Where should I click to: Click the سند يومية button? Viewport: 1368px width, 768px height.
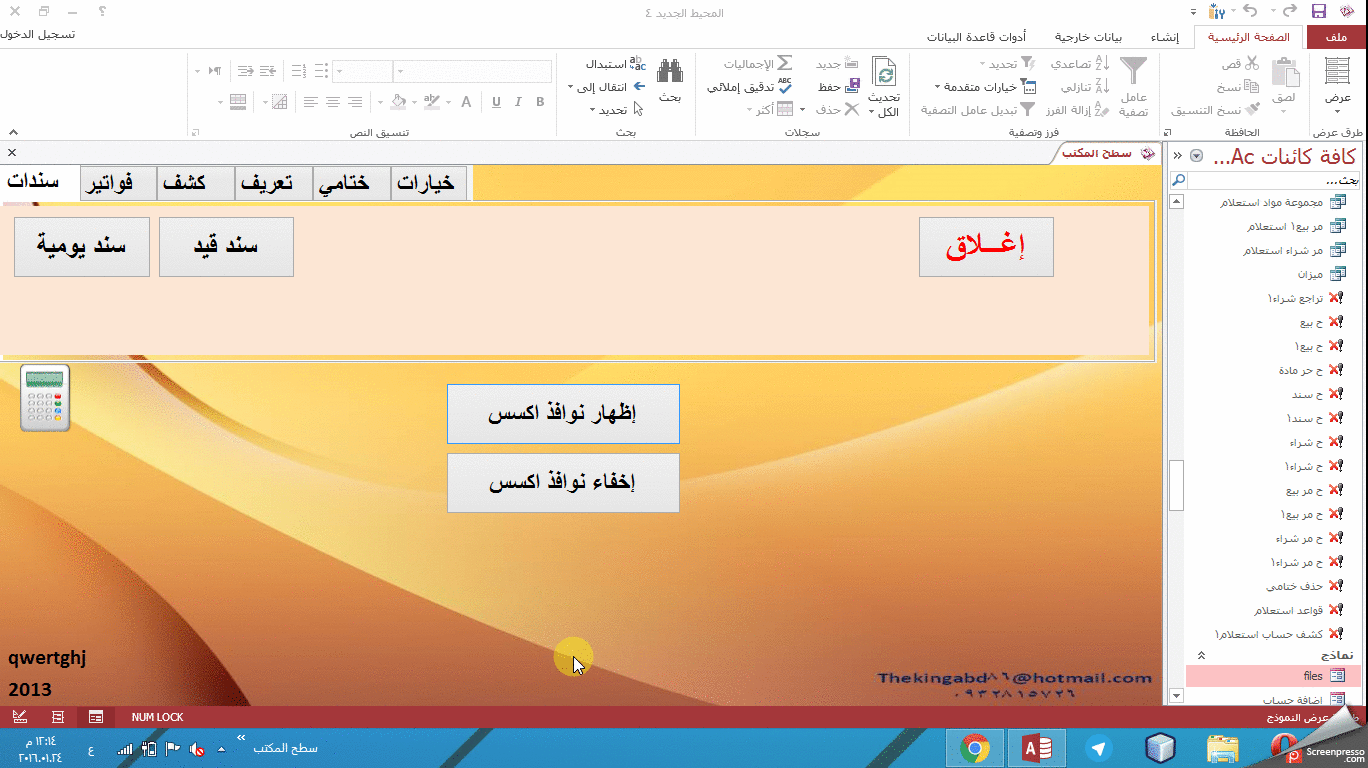pyautogui.click(x=82, y=247)
